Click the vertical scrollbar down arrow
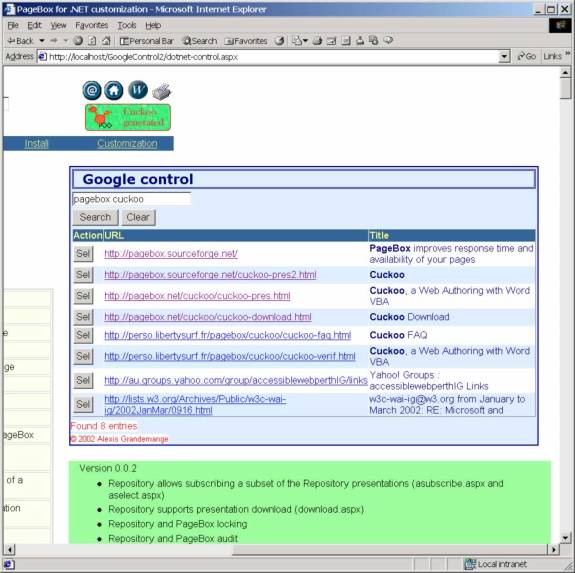The height and width of the screenshot is (573, 575). (565, 538)
